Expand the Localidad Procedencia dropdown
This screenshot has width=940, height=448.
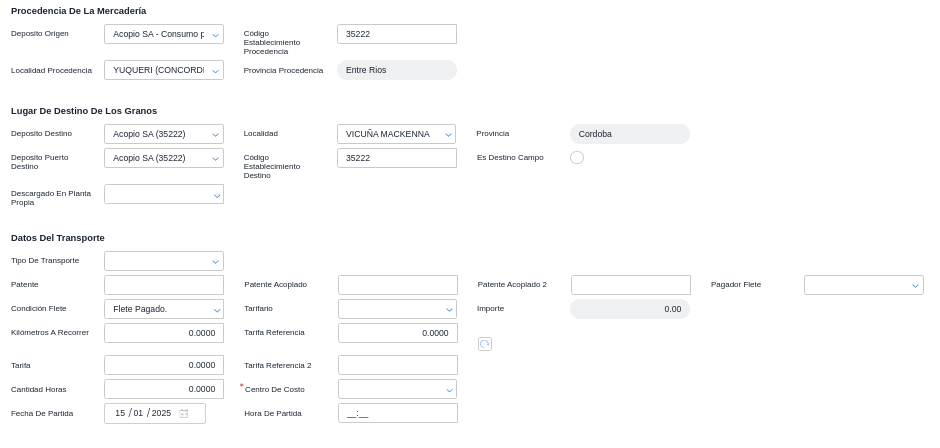click(164, 71)
